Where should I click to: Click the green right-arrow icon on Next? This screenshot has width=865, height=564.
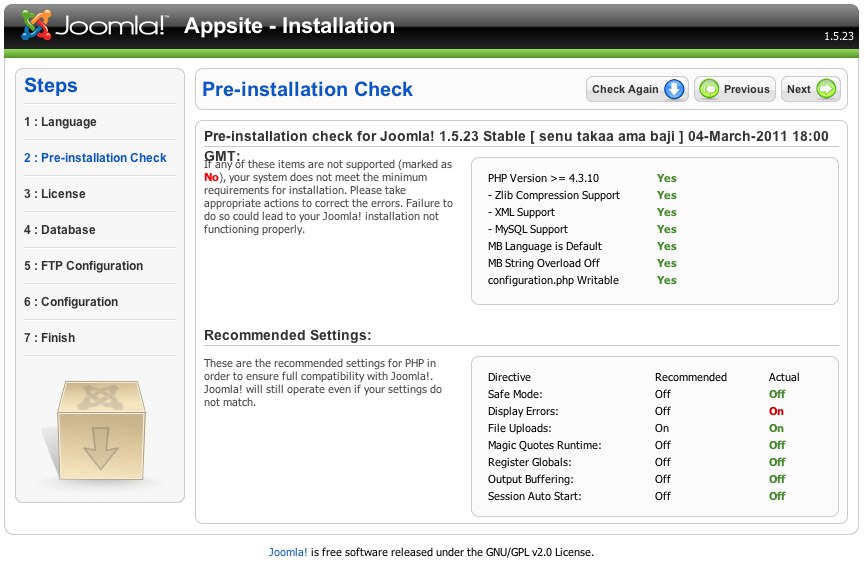tap(826, 89)
